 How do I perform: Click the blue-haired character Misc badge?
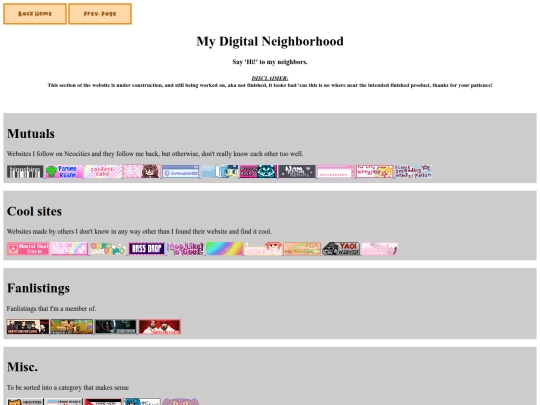coord(142,402)
